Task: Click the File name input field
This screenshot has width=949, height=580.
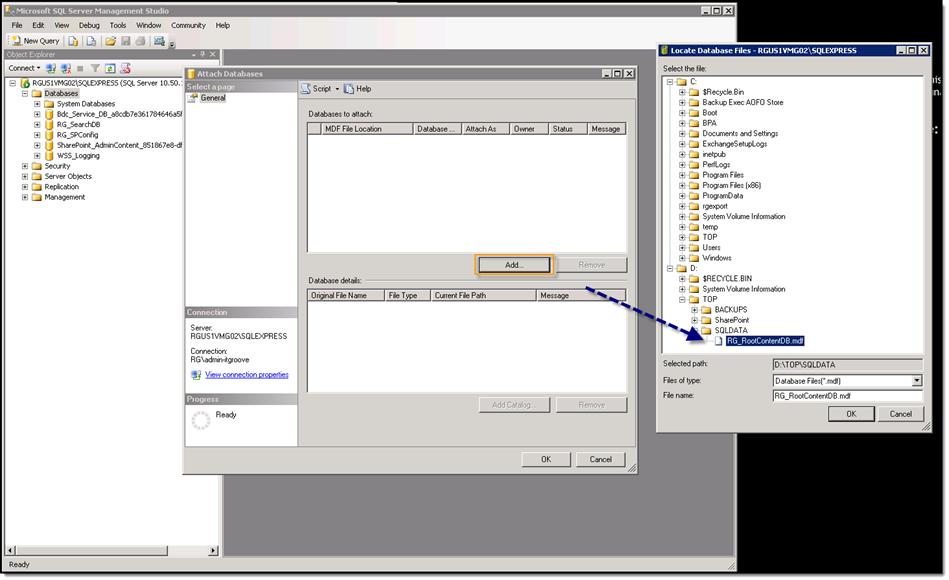Action: 847,396
